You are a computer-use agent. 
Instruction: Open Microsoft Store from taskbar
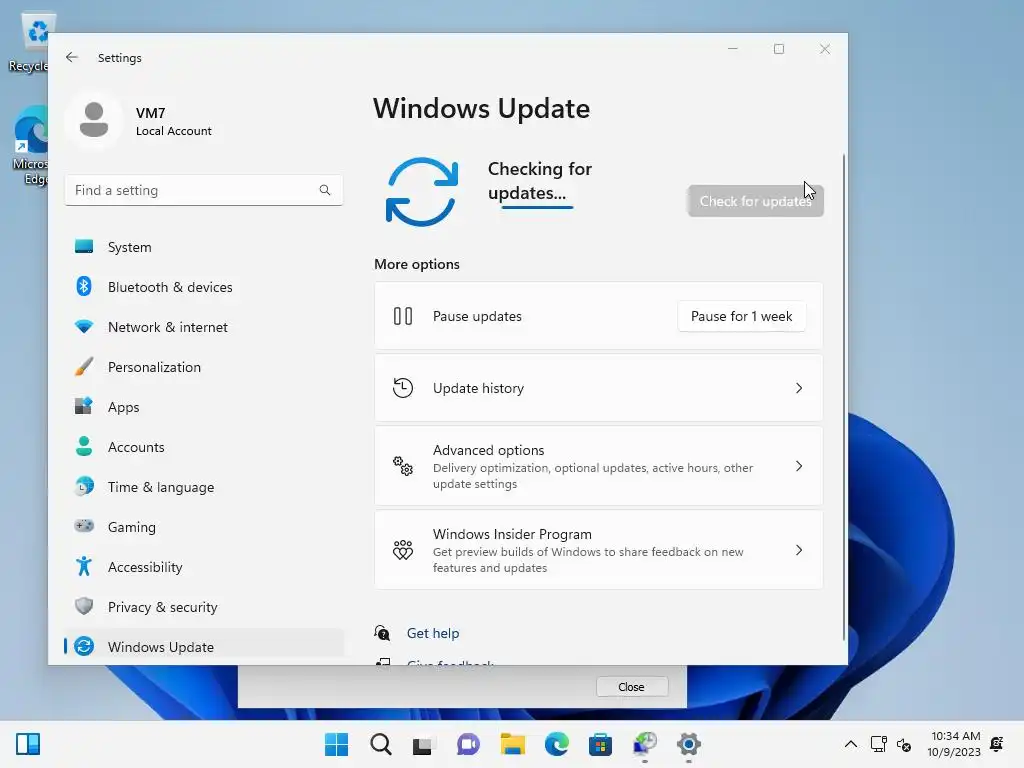(x=600, y=744)
